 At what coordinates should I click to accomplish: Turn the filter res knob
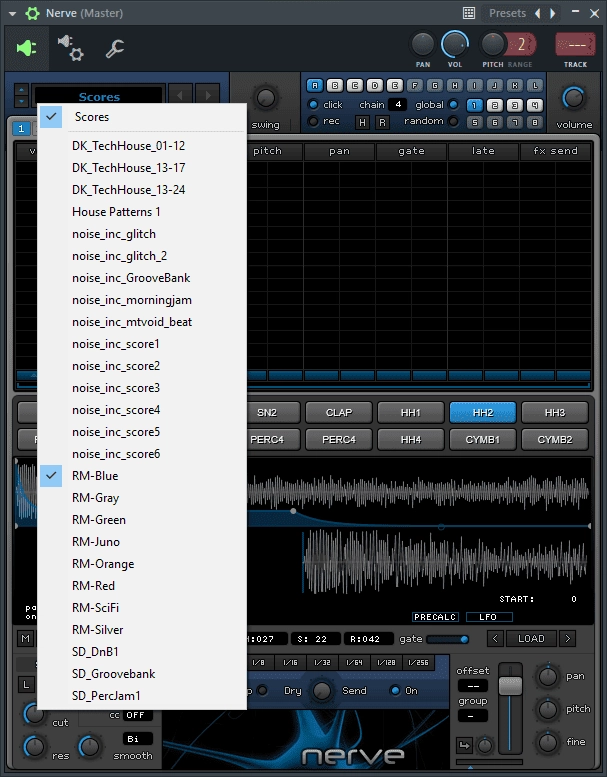34,746
